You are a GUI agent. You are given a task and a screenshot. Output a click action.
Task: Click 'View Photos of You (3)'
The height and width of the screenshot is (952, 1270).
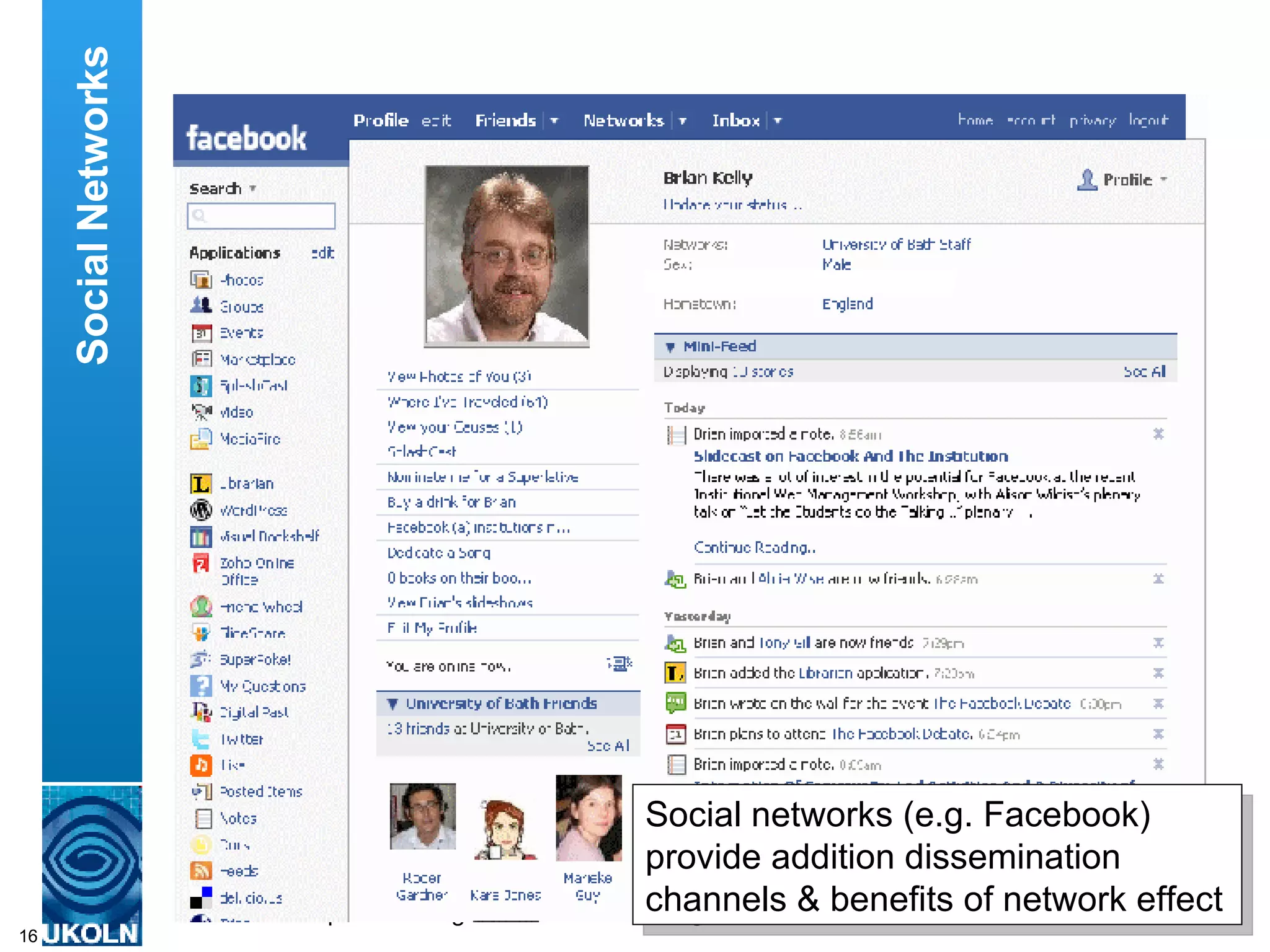pos(459,376)
